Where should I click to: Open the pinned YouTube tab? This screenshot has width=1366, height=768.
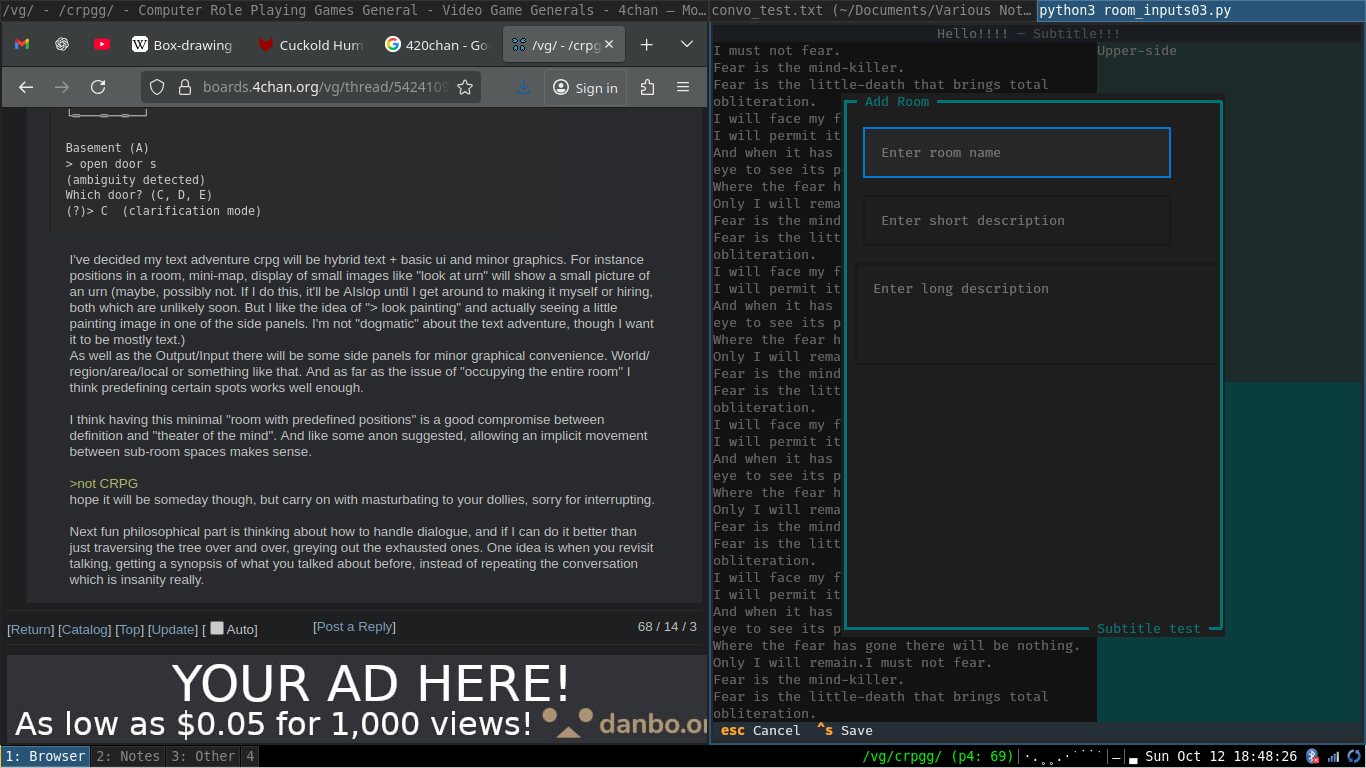pyautogui.click(x=102, y=44)
